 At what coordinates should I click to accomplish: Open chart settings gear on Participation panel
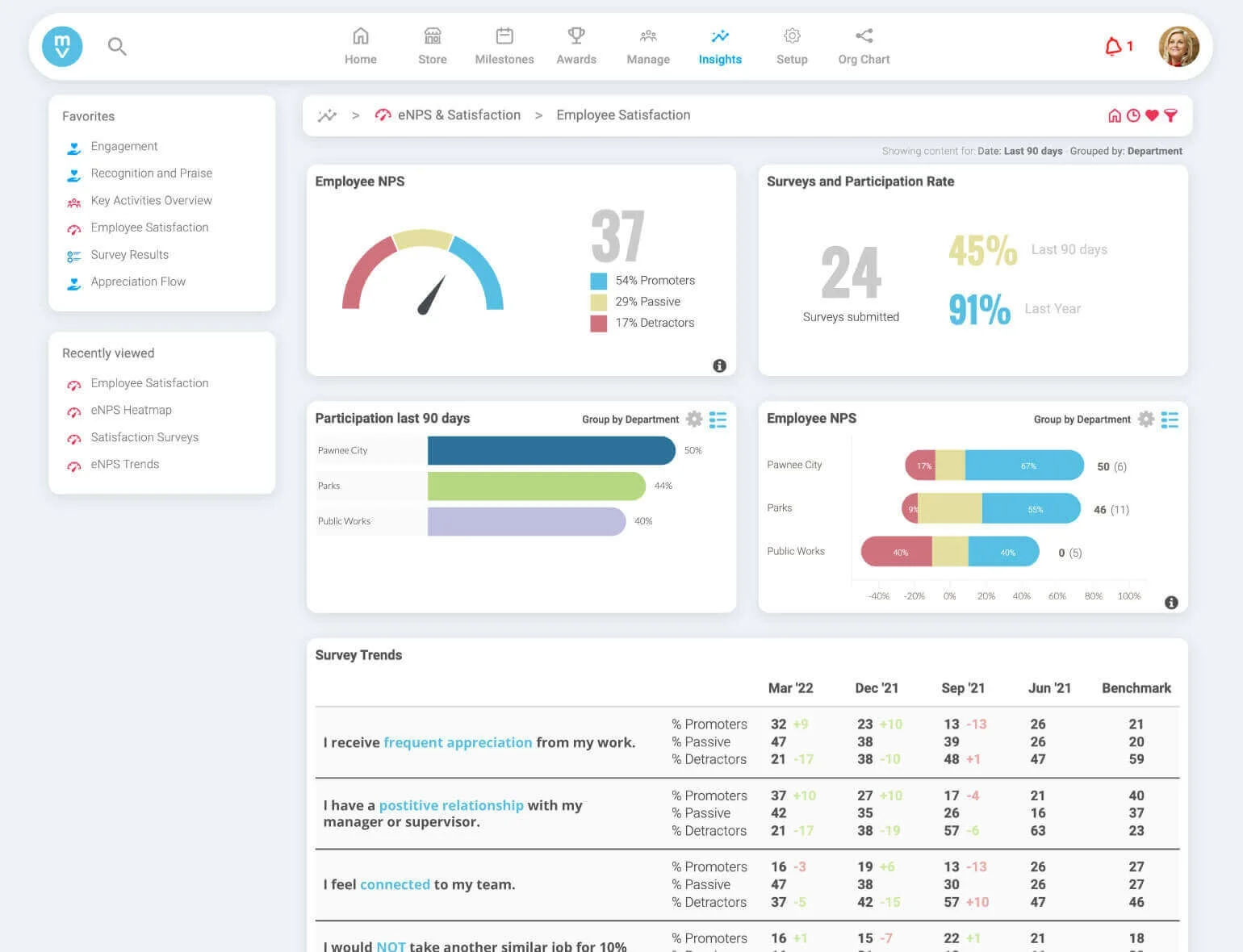[693, 419]
